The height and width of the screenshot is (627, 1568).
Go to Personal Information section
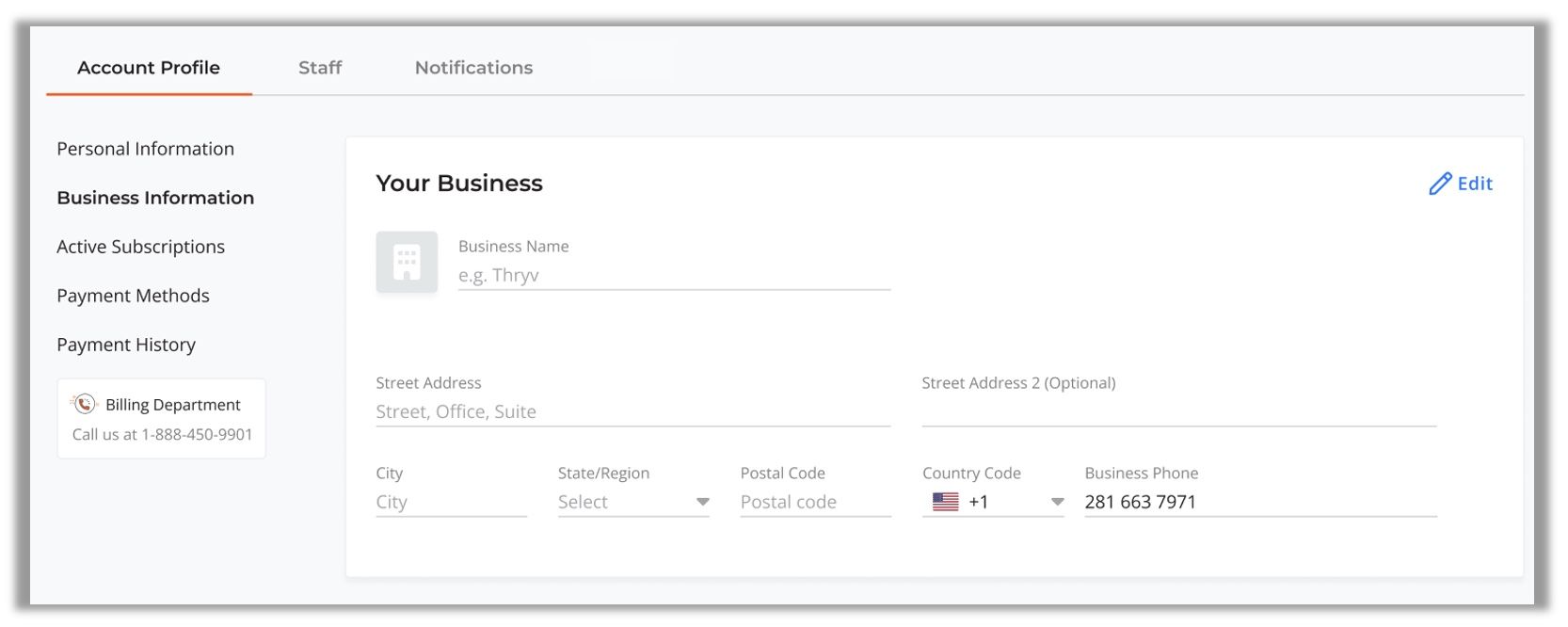point(145,149)
